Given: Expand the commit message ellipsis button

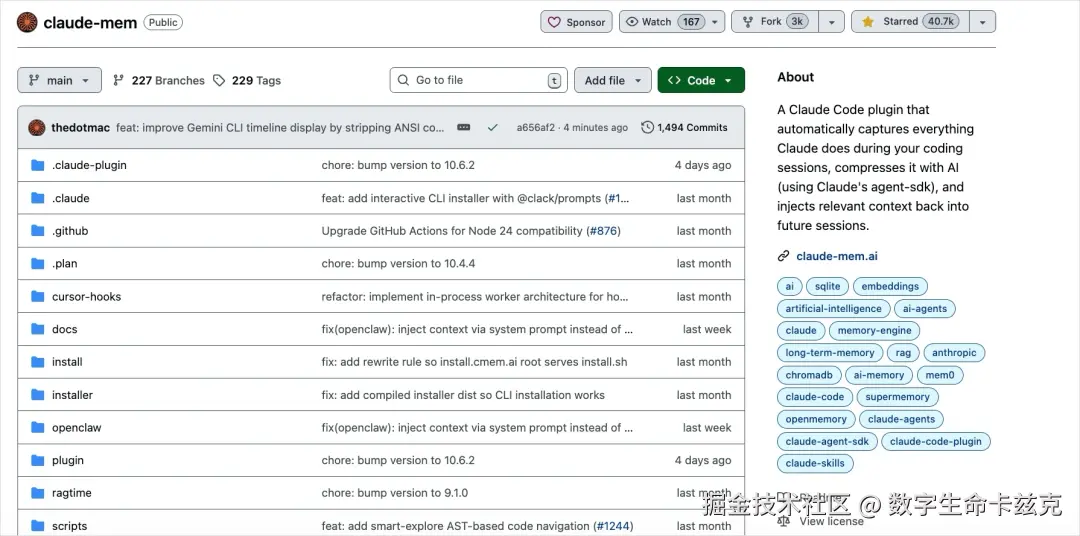Looking at the screenshot, I should (464, 127).
